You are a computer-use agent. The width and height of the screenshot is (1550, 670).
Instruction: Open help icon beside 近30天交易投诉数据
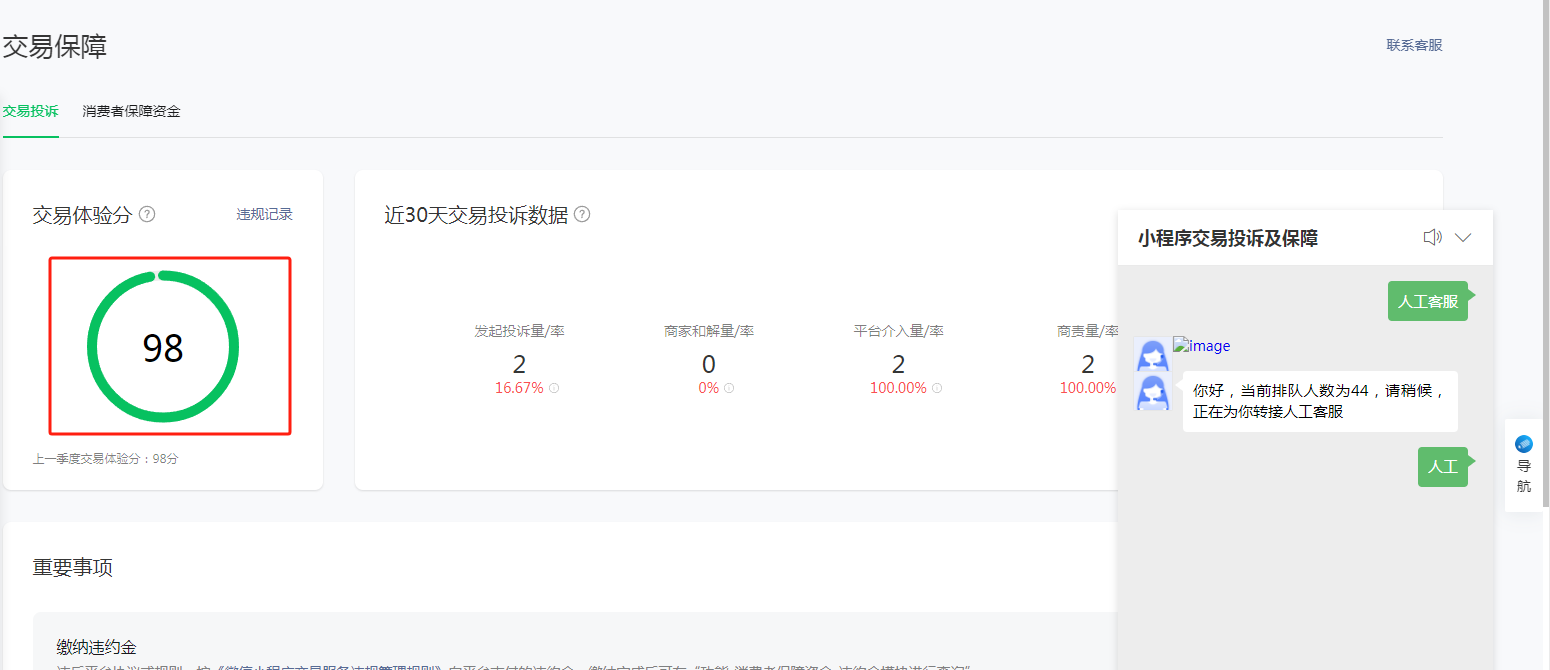pos(582,214)
